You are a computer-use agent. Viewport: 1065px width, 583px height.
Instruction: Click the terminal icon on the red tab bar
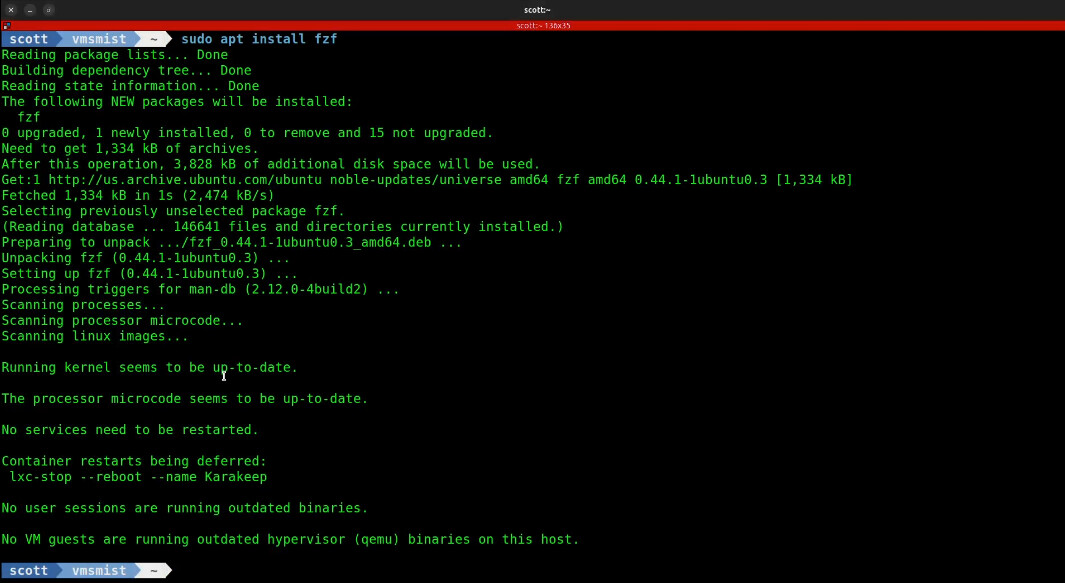coord(9,25)
